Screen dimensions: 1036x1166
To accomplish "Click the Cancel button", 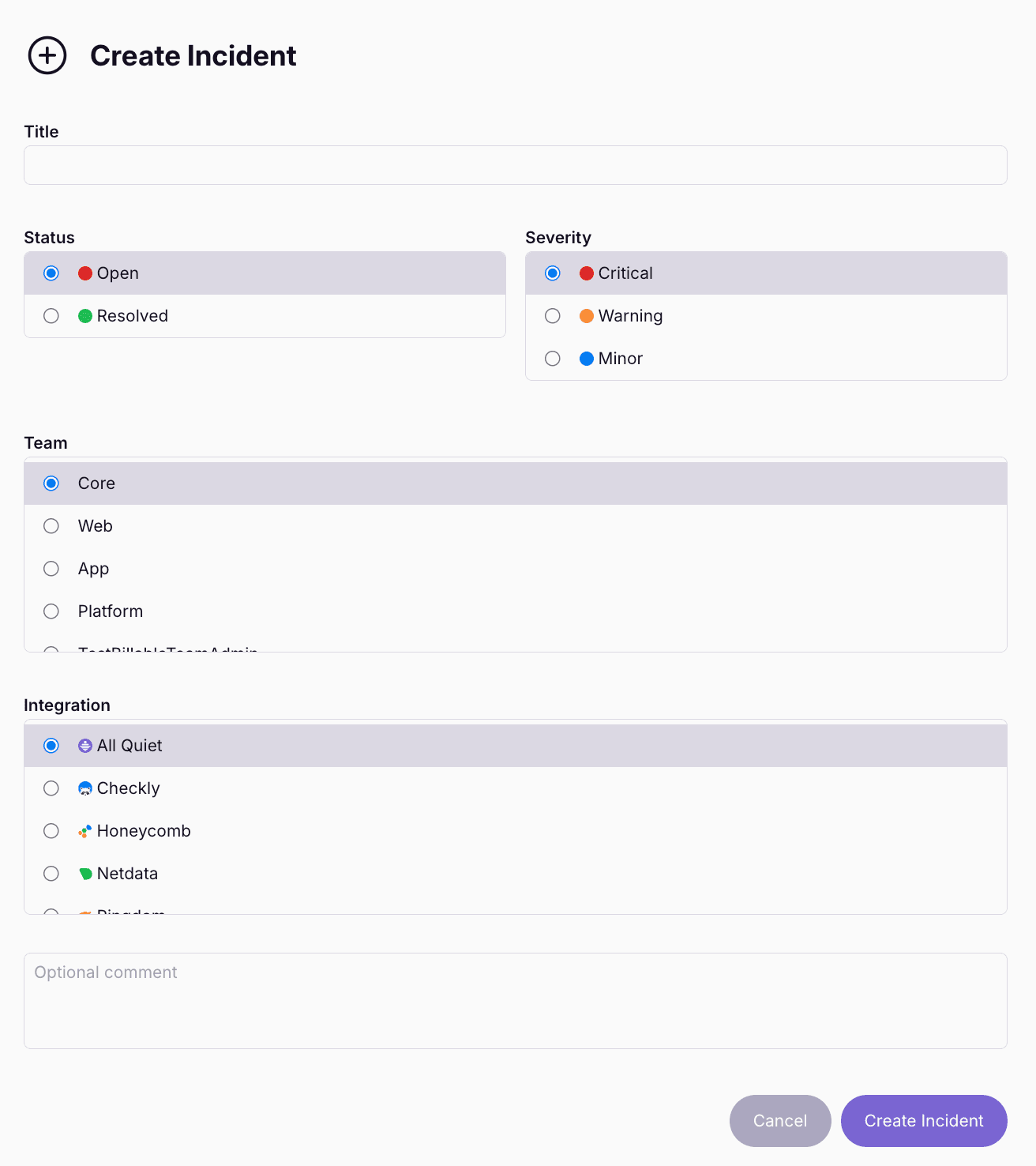I will pyautogui.click(x=780, y=1121).
